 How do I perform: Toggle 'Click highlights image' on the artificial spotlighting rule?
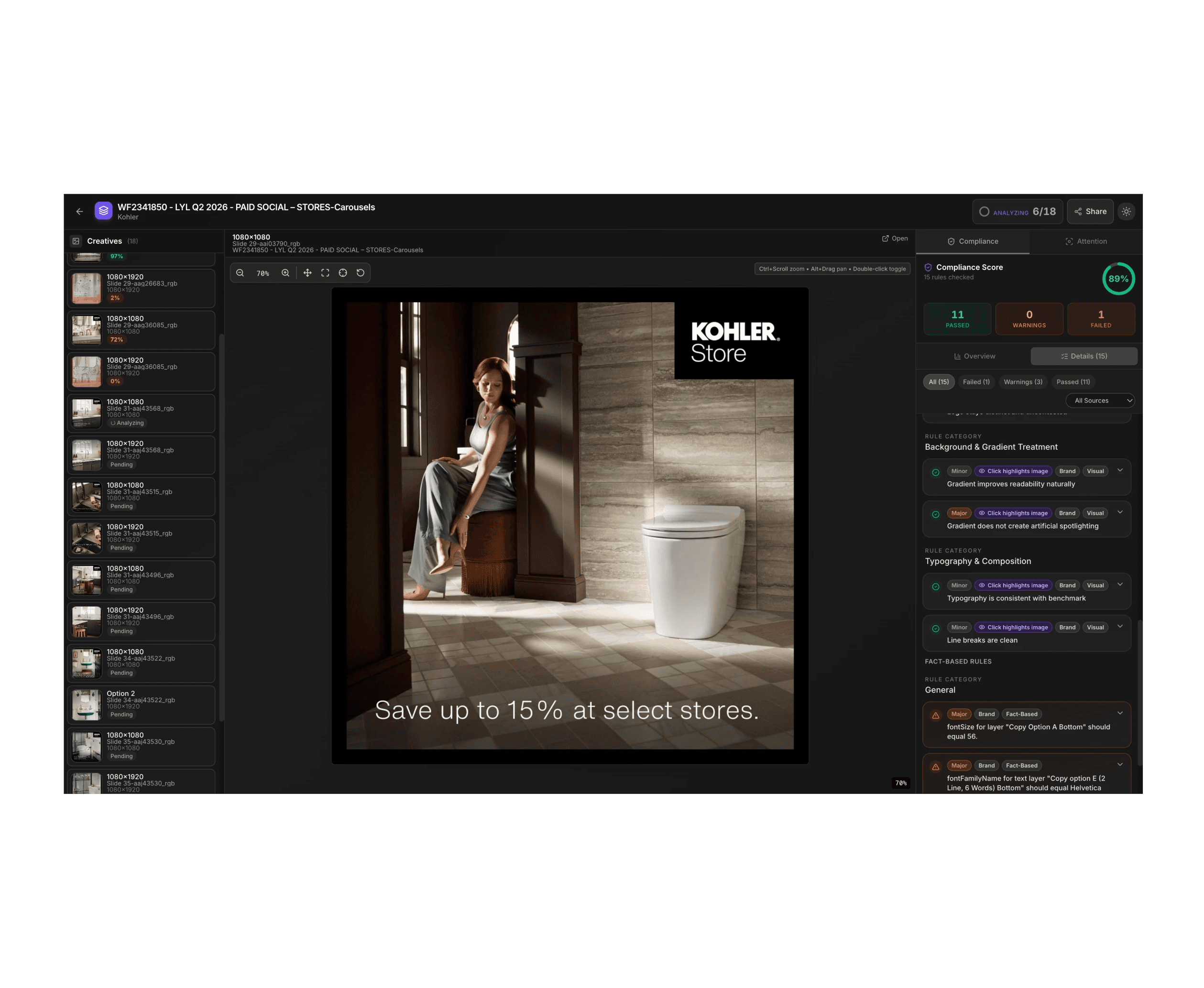(1013, 513)
